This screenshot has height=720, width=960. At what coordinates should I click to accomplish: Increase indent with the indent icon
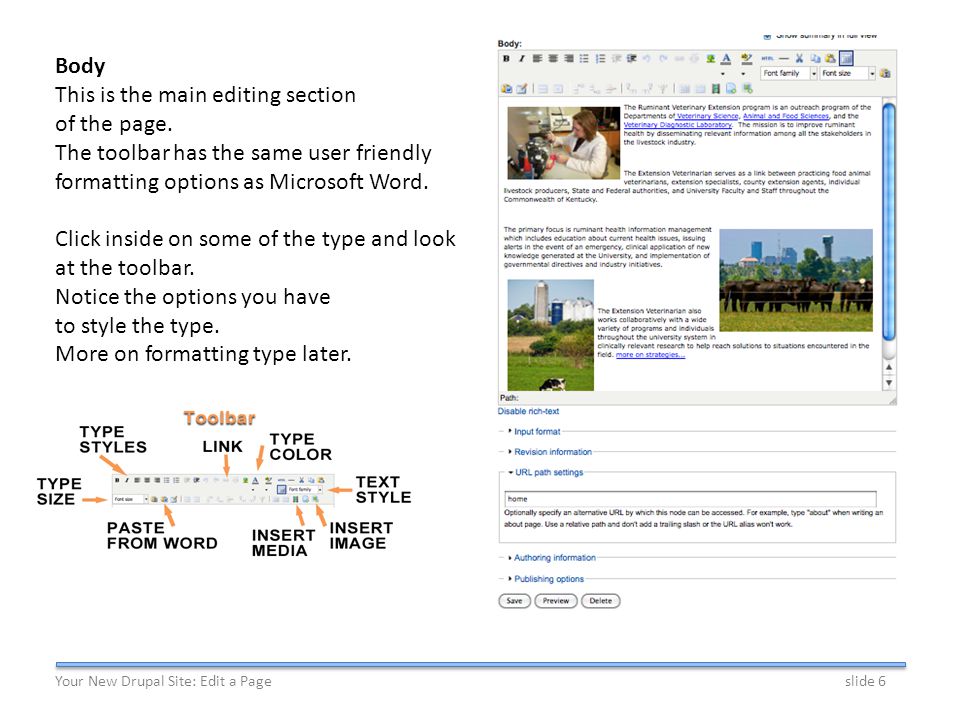pyautogui.click(x=631, y=59)
